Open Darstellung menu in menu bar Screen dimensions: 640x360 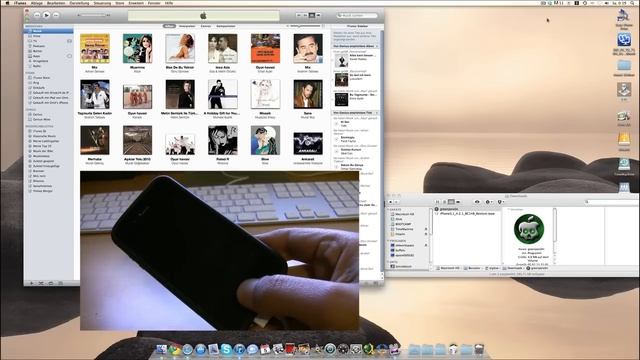pos(79,3)
